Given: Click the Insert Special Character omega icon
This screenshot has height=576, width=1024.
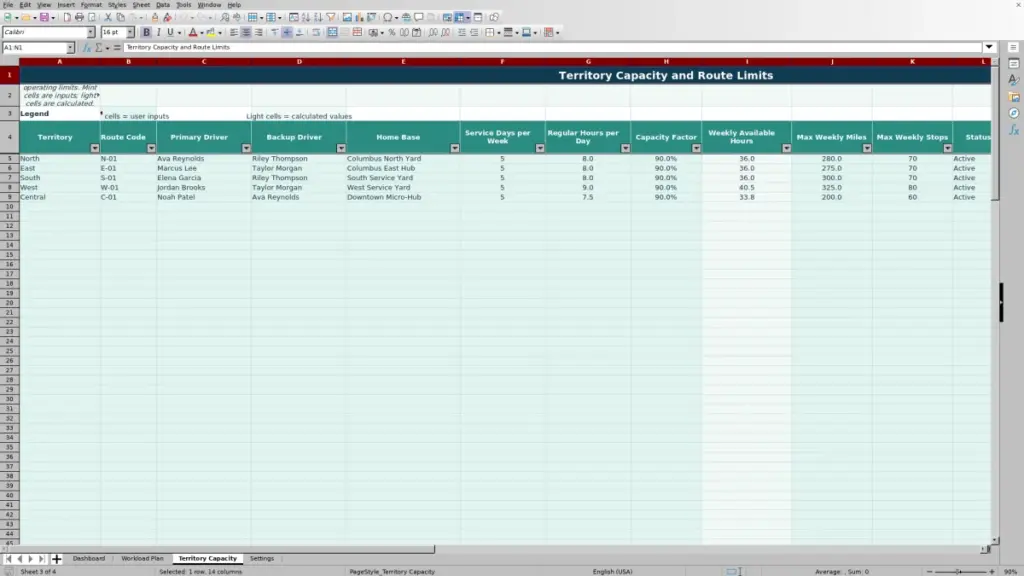Looking at the screenshot, I should click(387, 17).
